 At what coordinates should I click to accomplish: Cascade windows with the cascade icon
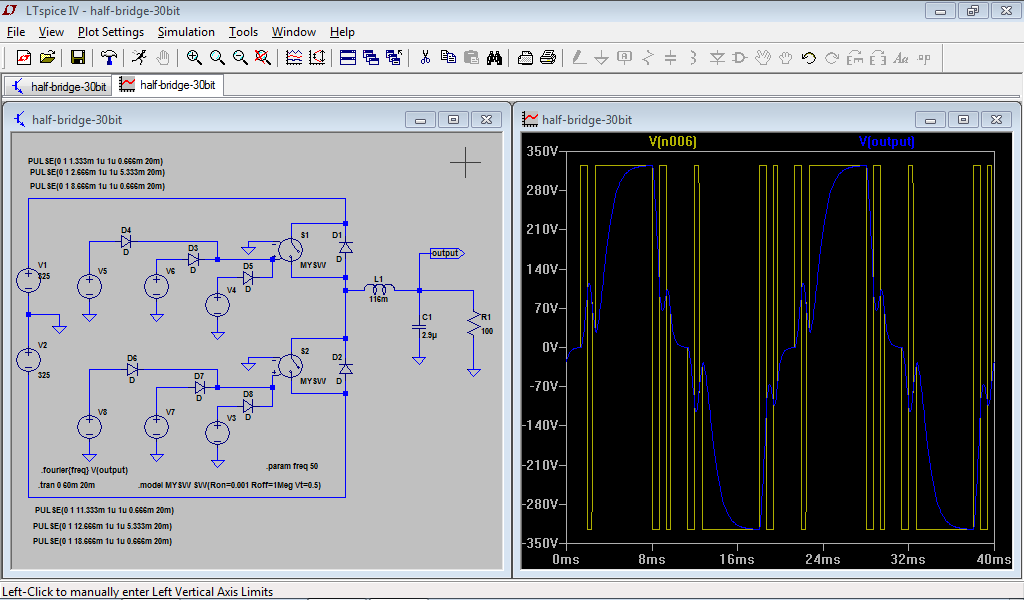click(x=371, y=58)
